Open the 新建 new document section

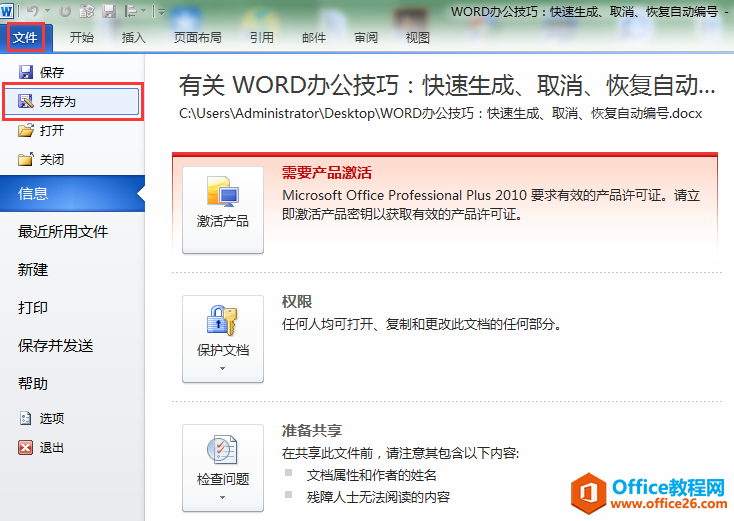33,270
